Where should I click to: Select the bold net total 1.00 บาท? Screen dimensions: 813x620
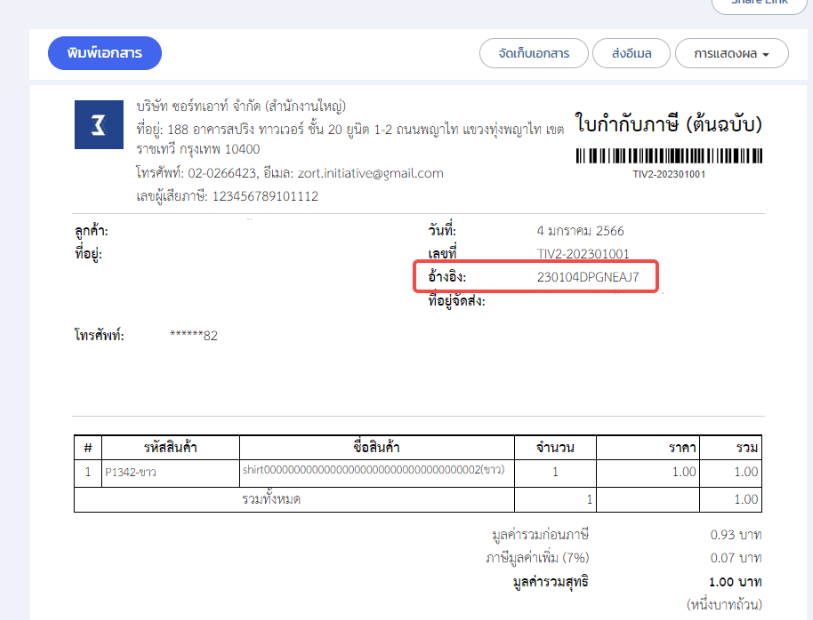tap(735, 581)
